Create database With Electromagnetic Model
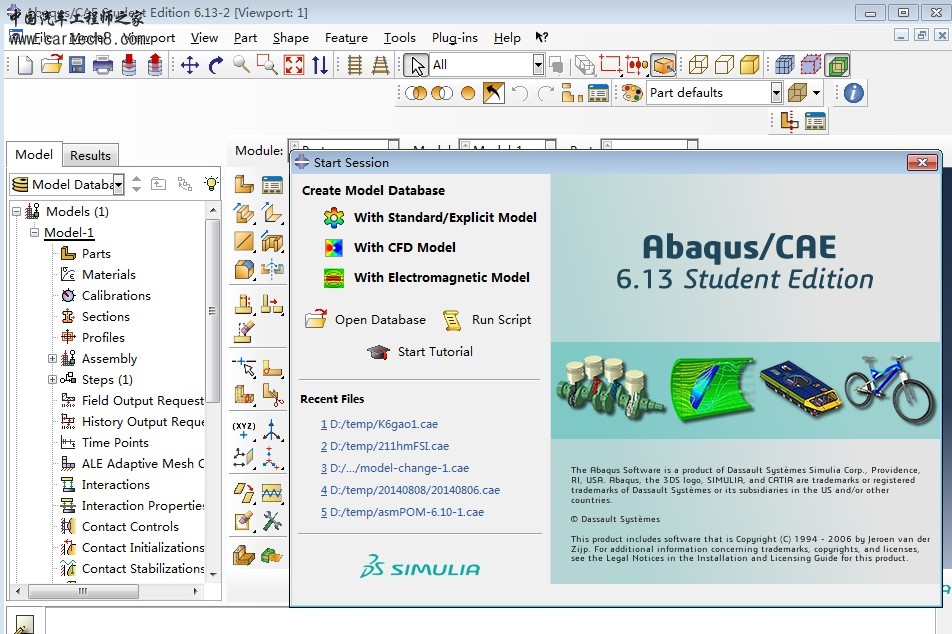Viewport: 952px width, 634px height. [x=426, y=278]
